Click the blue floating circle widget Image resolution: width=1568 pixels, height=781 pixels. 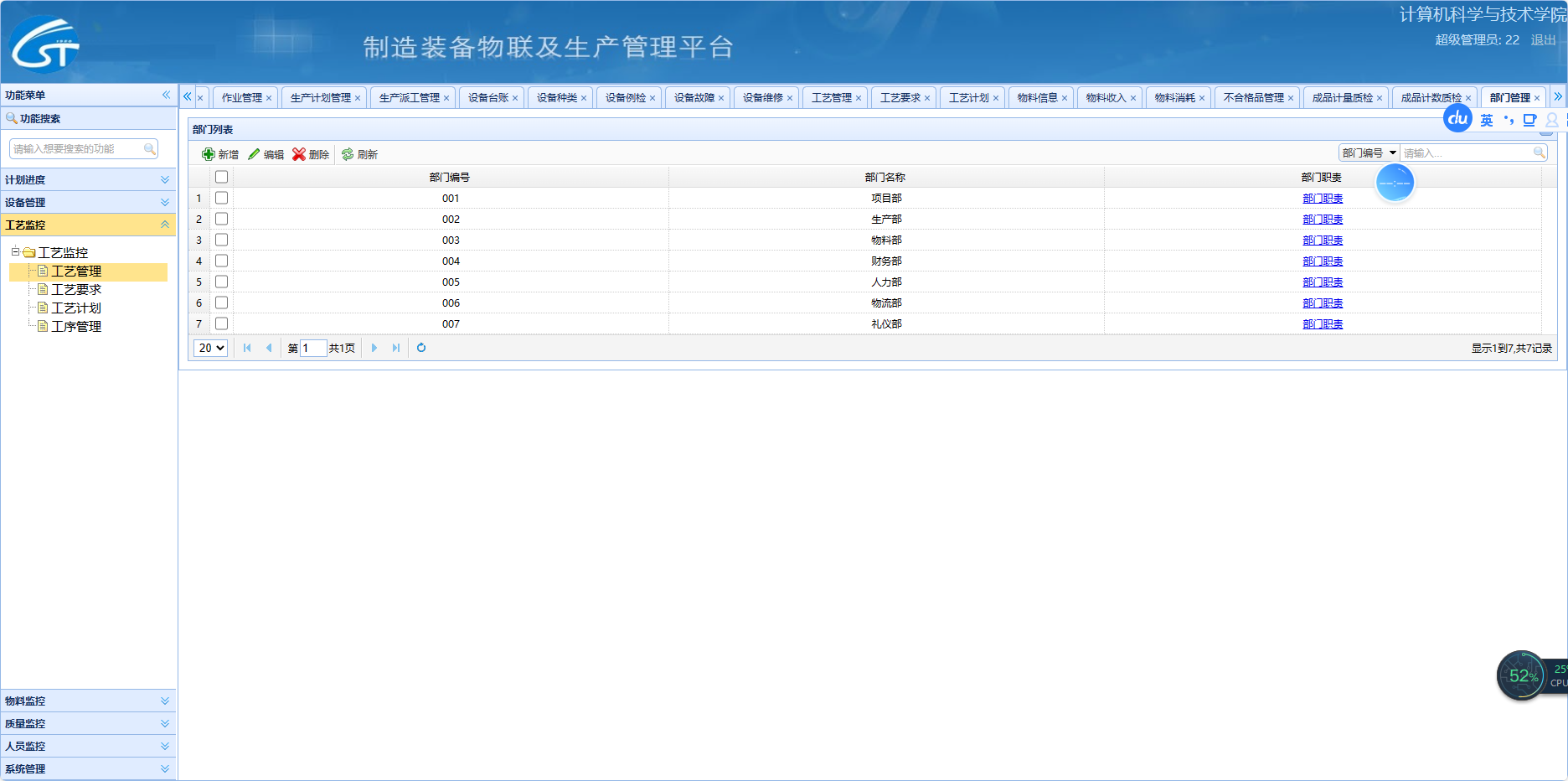(1395, 183)
